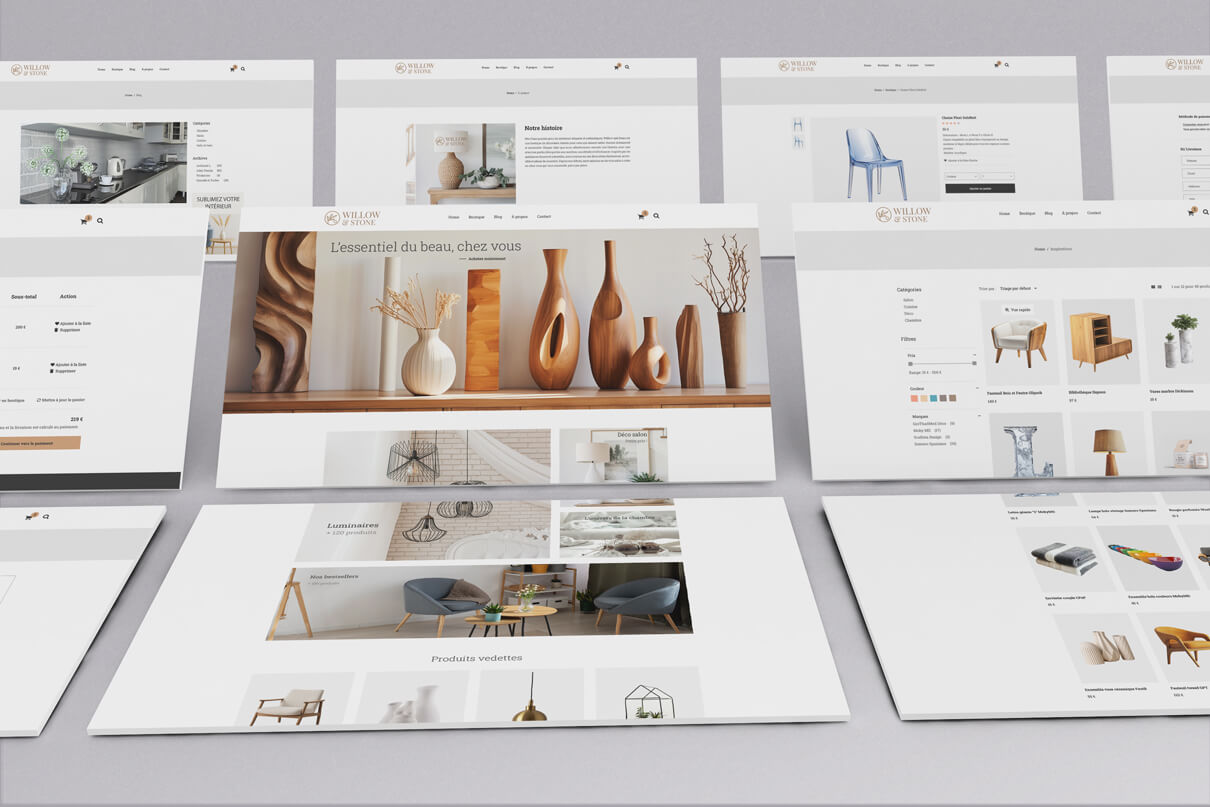Click Willow & Stone logo on homepage
Viewport: 1210px width, 807px height.
coord(352,218)
